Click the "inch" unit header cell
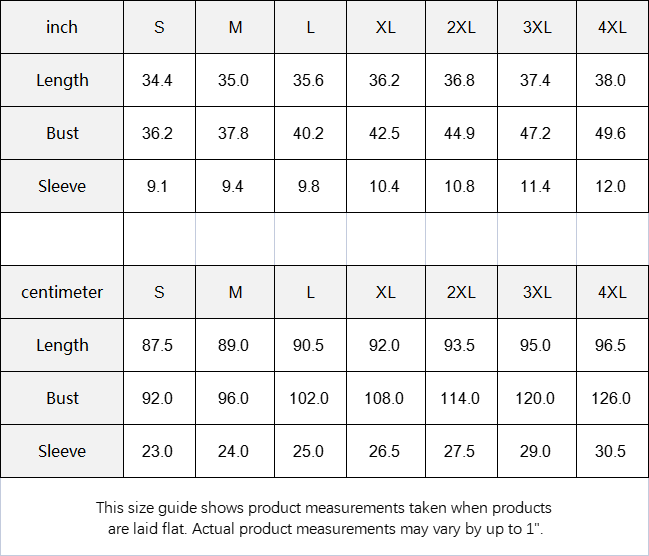Viewport: 649px width, 556px height. [x=62, y=27]
